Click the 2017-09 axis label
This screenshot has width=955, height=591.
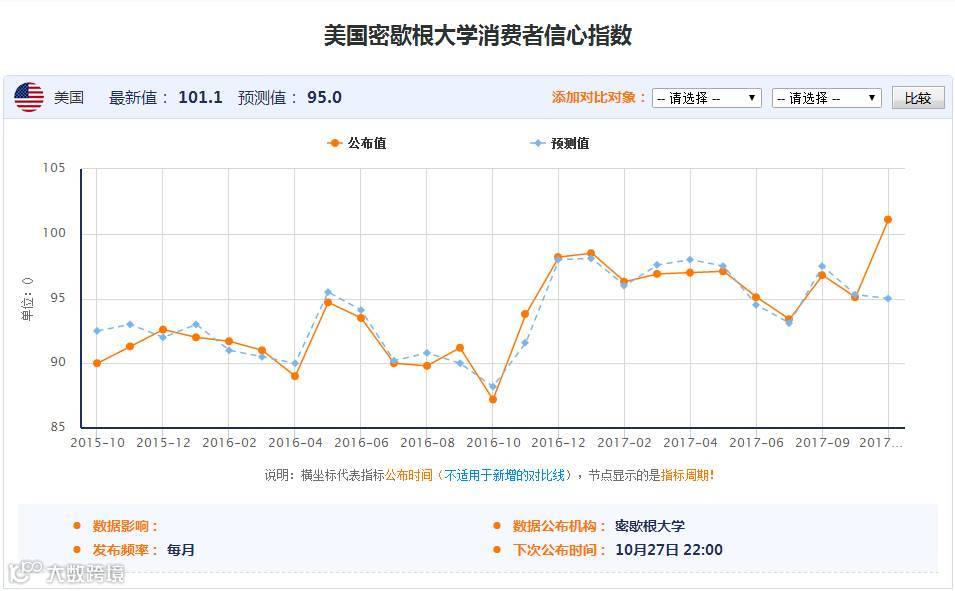(x=822, y=443)
